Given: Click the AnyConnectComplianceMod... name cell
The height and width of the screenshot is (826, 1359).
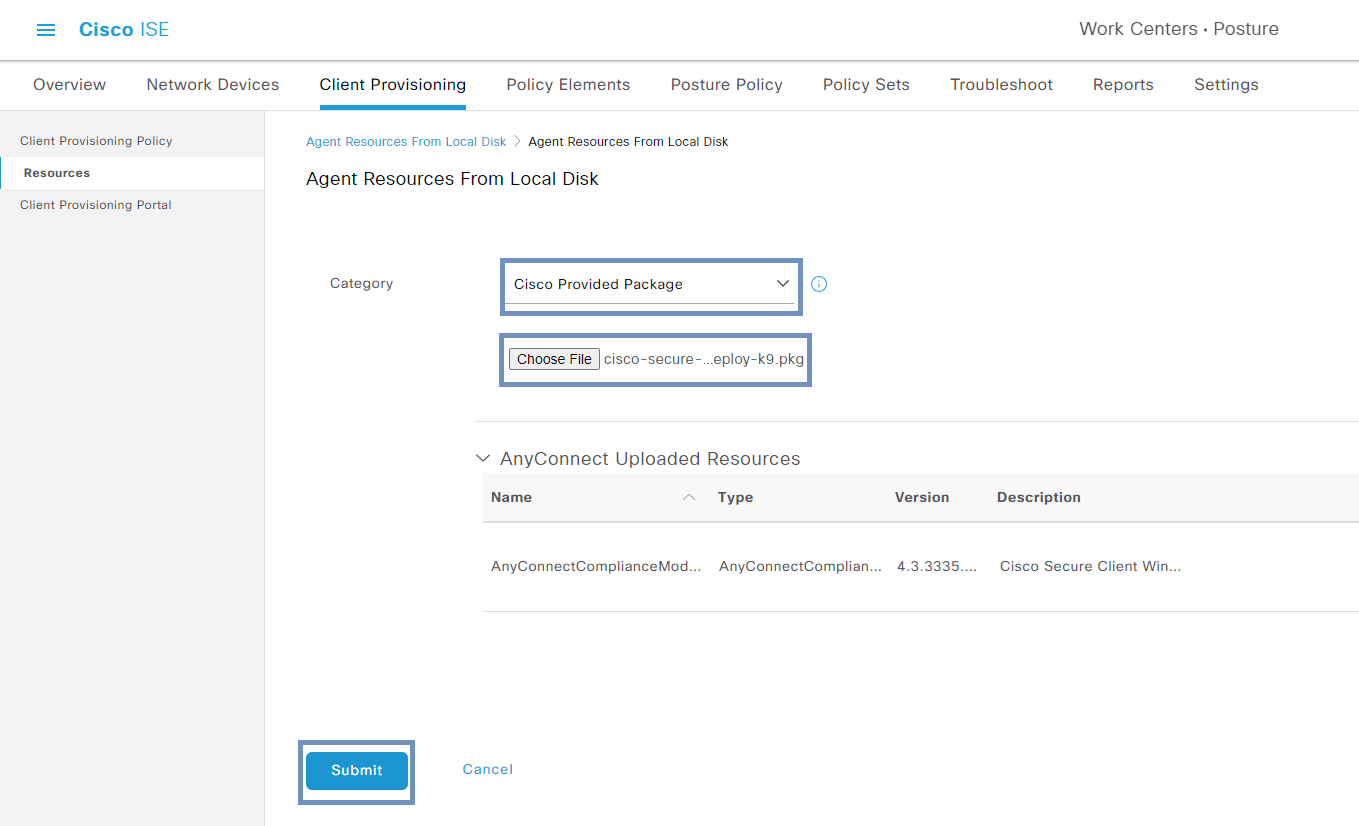Looking at the screenshot, I should click(596, 566).
